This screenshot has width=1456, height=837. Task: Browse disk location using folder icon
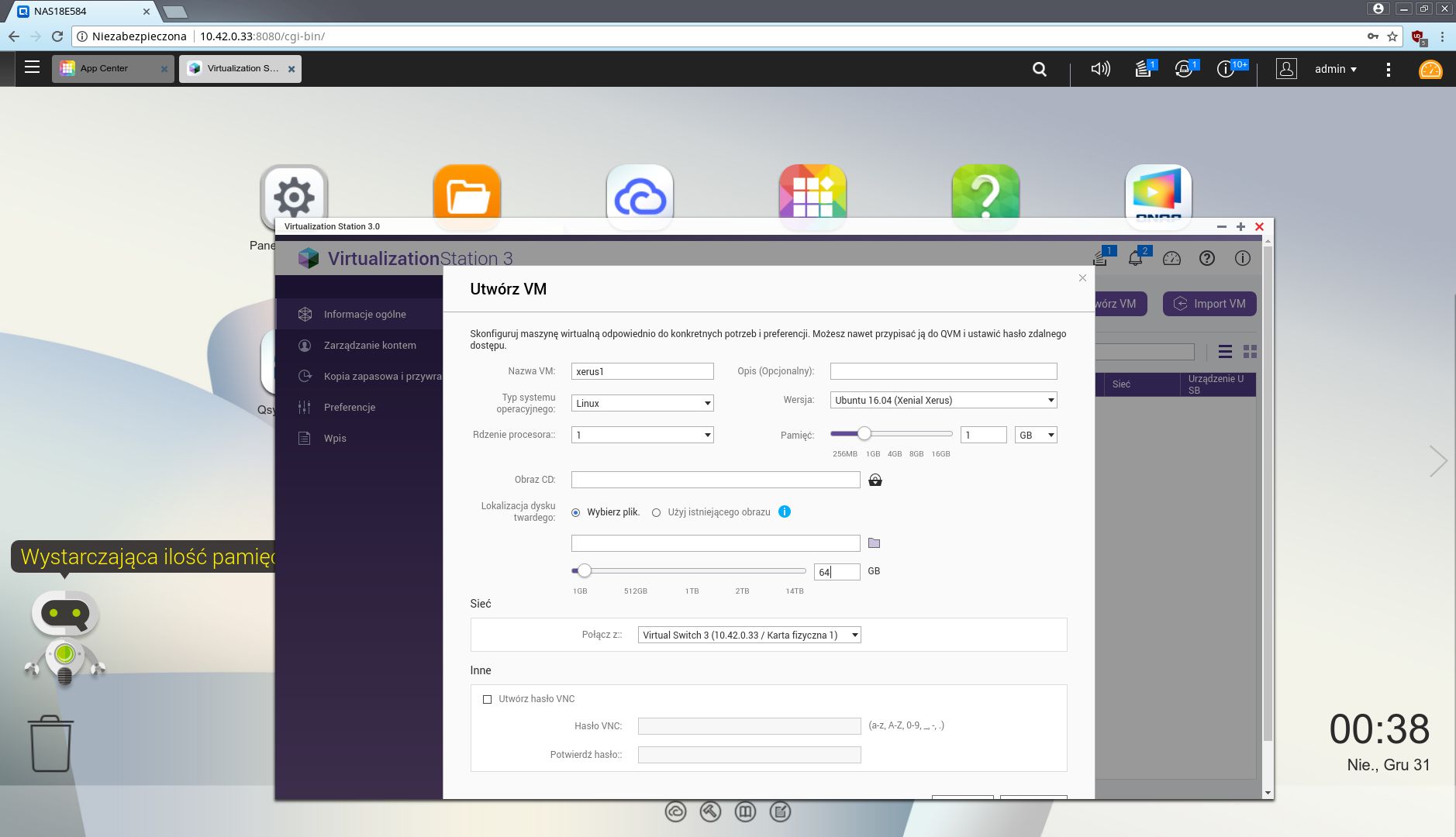(x=874, y=543)
